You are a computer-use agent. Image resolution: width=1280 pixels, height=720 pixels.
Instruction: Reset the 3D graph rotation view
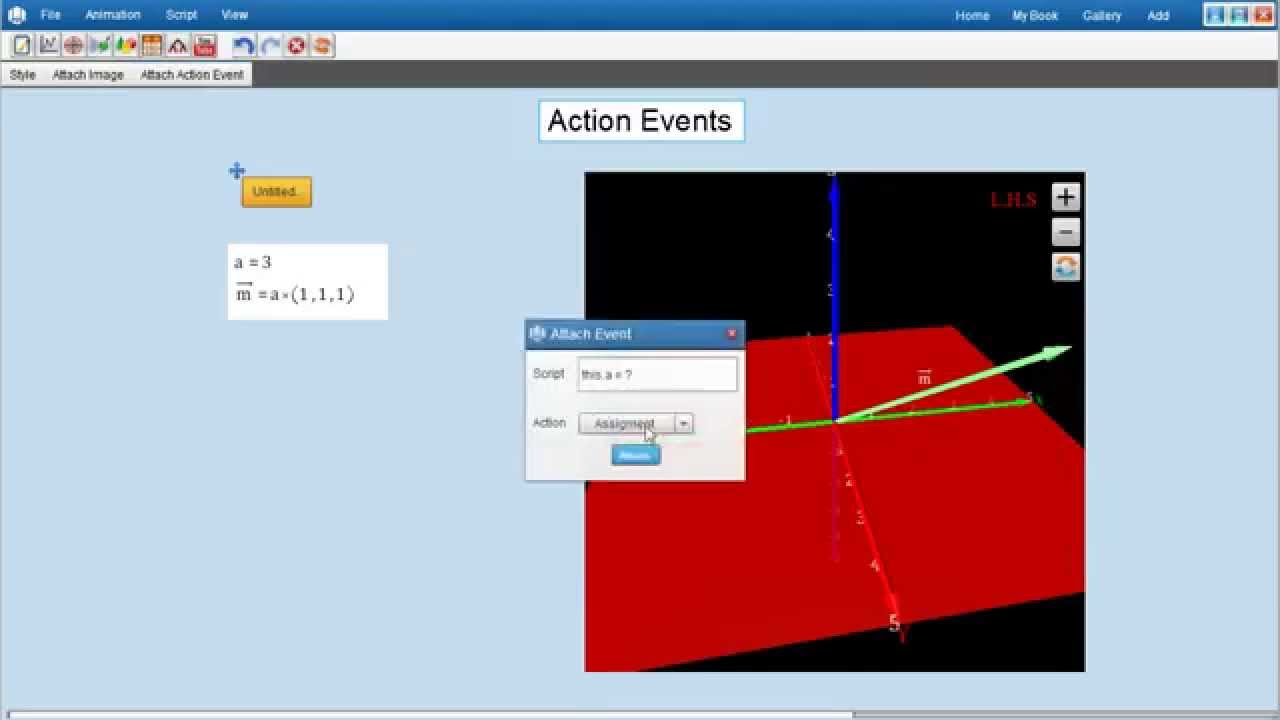coord(1066,267)
